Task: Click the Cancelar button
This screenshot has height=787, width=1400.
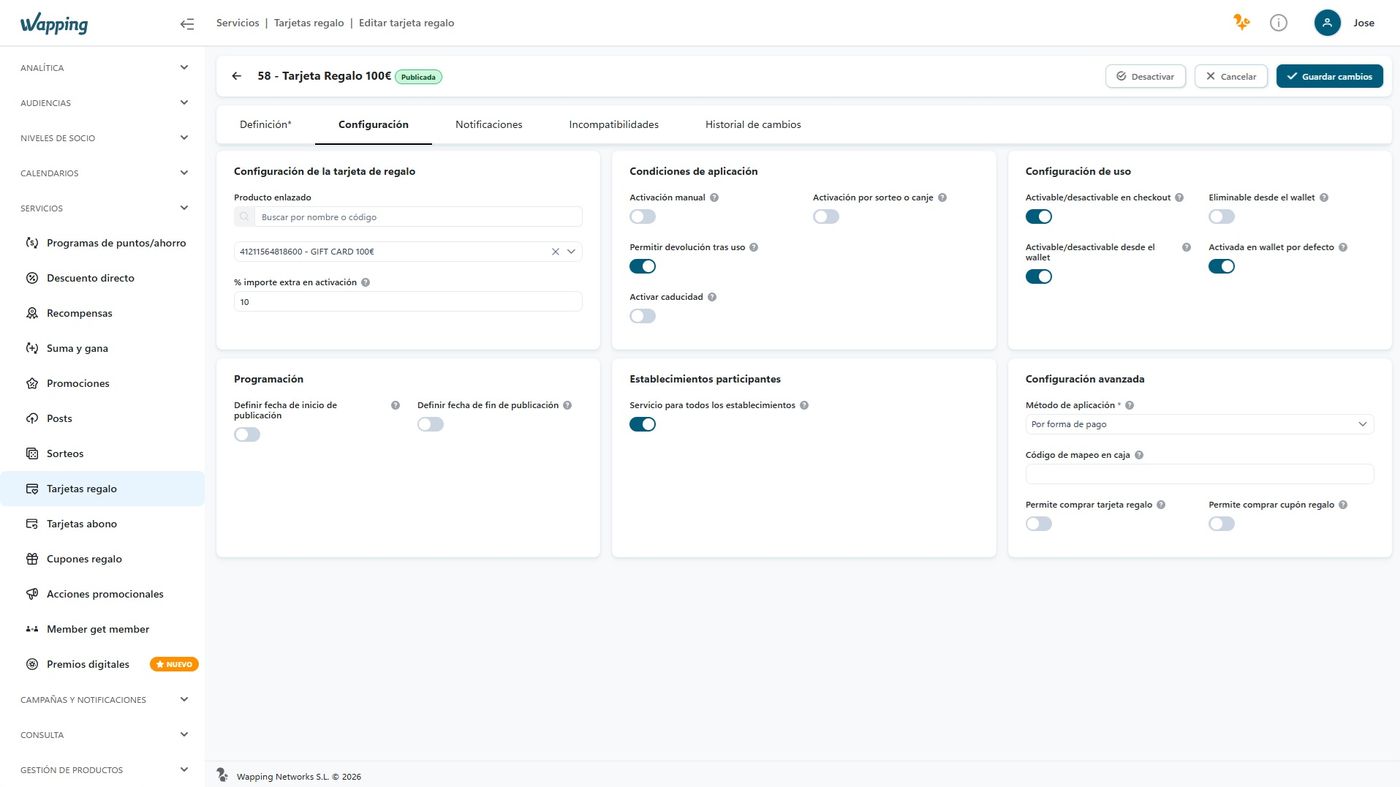Action: (x=1231, y=76)
